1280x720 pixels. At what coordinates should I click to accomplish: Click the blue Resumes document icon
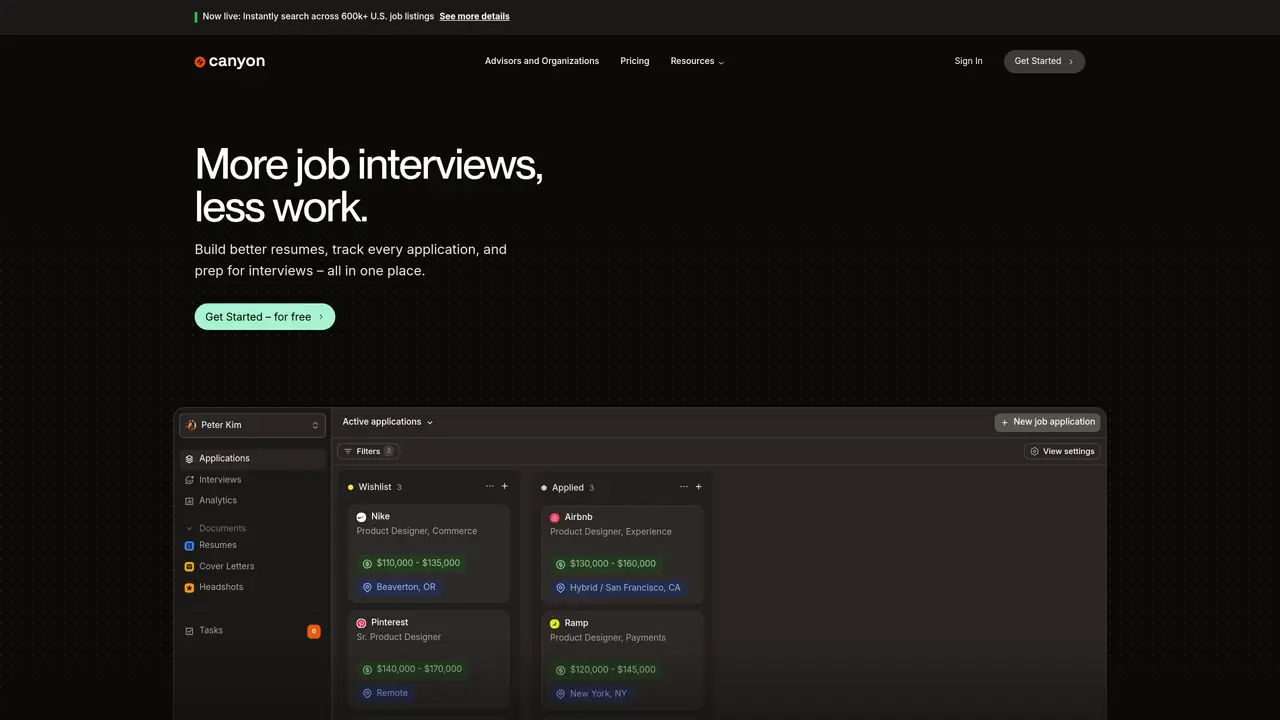(x=189, y=546)
